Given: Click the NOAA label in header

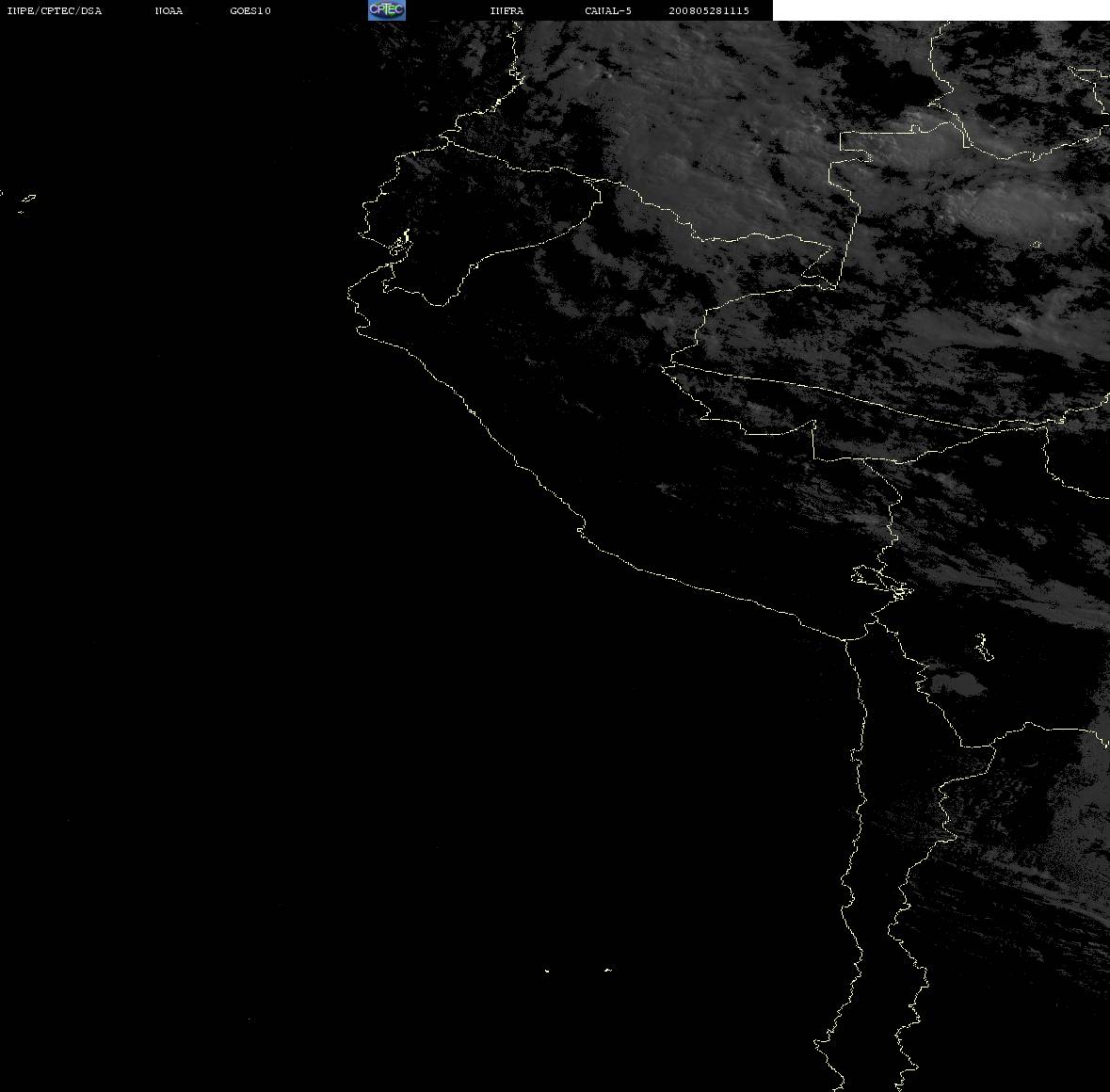Looking at the screenshot, I should pyautogui.click(x=169, y=10).
